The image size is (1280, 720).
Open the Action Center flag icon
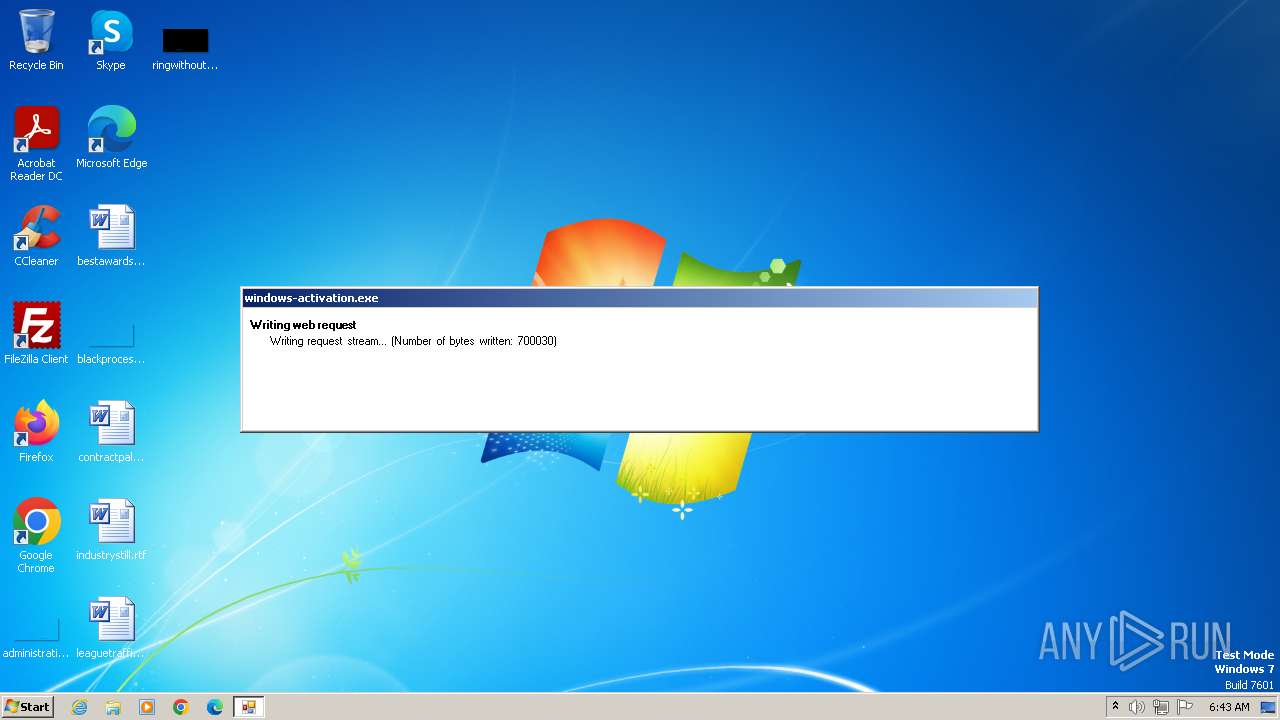tap(1185, 707)
